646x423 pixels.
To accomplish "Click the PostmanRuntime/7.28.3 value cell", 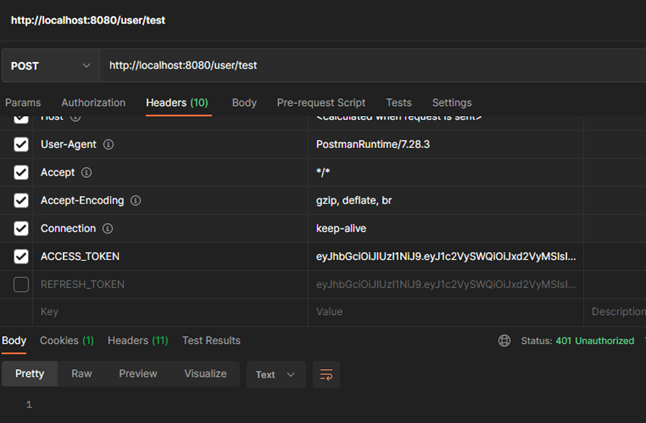I will click(446, 145).
